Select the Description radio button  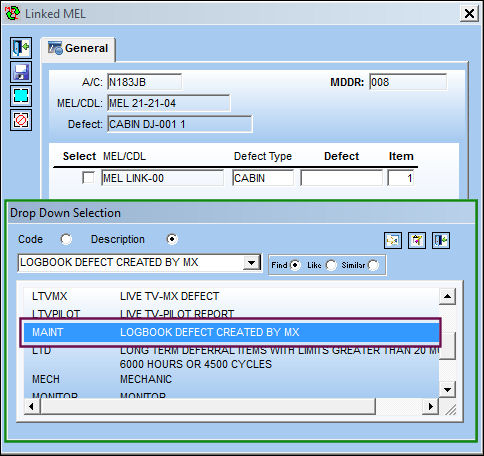click(172, 239)
